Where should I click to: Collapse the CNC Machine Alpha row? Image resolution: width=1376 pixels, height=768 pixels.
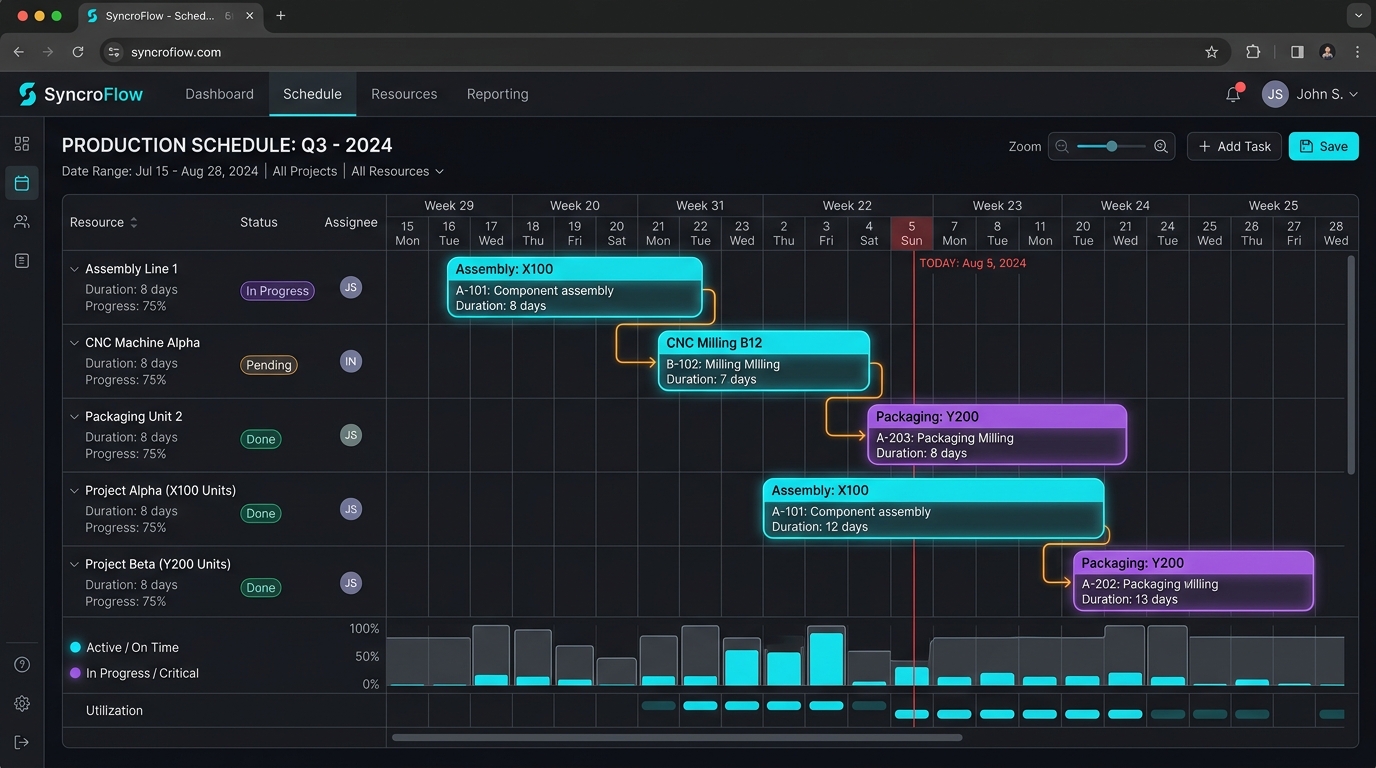pyautogui.click(x=74, y=343)
